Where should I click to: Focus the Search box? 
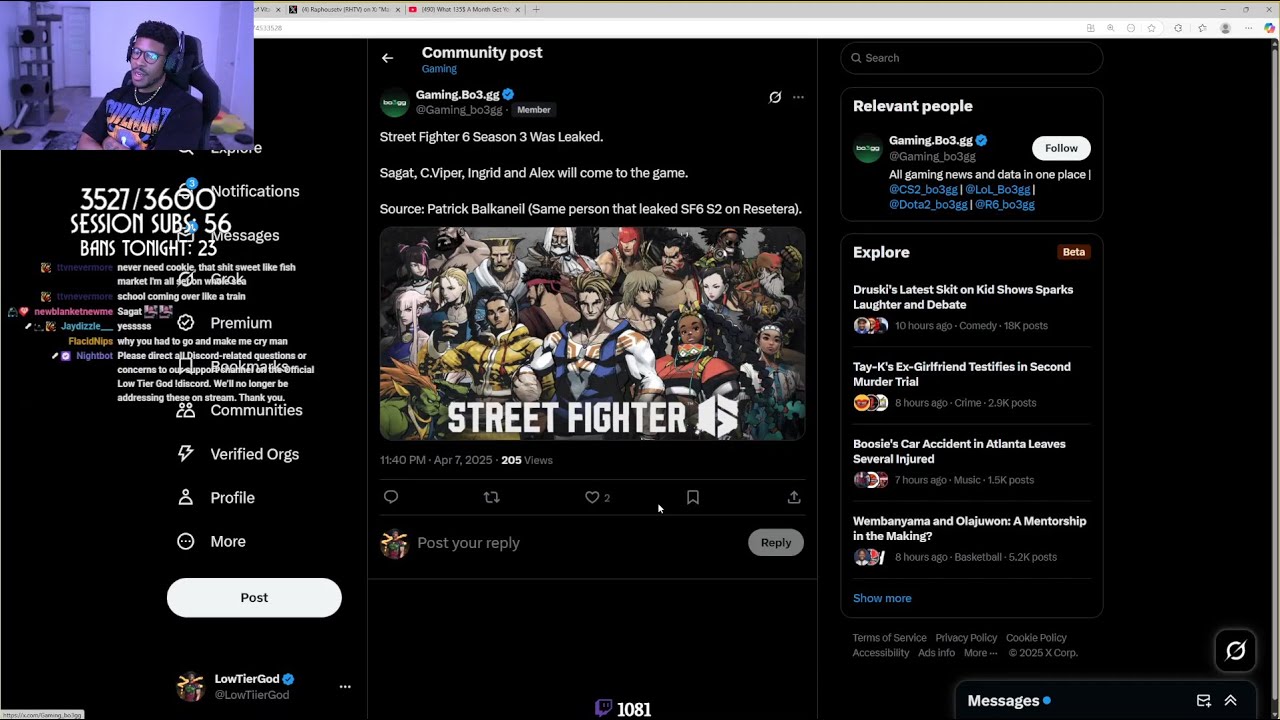(x=972, y=58)
